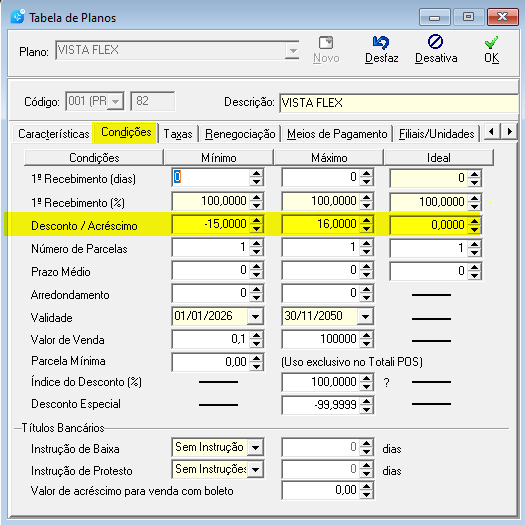Image resolution: width=525 pixels, height=525 pixels.
Task: Click the question mark beside Índice do Desconto
Action: point(386,382)
